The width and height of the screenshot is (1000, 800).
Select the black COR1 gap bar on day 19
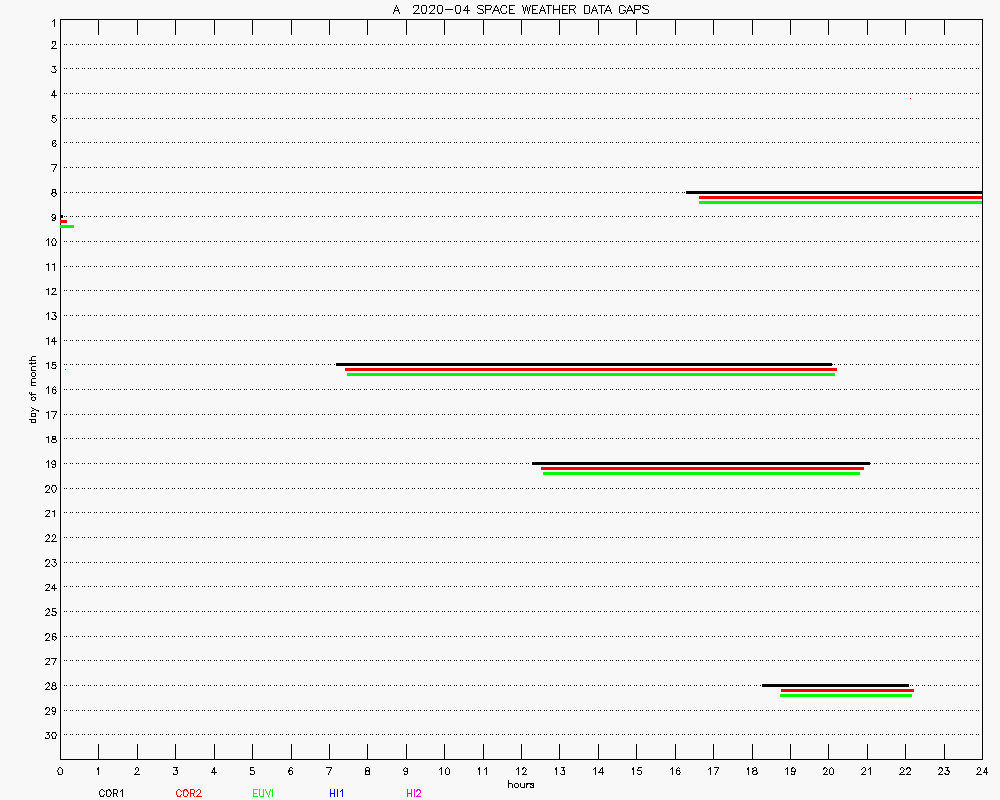tap(701, 463)
